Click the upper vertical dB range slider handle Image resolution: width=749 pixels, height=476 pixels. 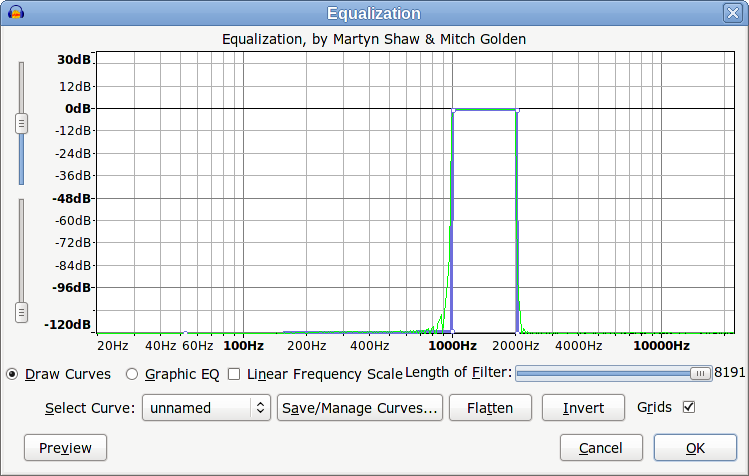click(21, 123)
